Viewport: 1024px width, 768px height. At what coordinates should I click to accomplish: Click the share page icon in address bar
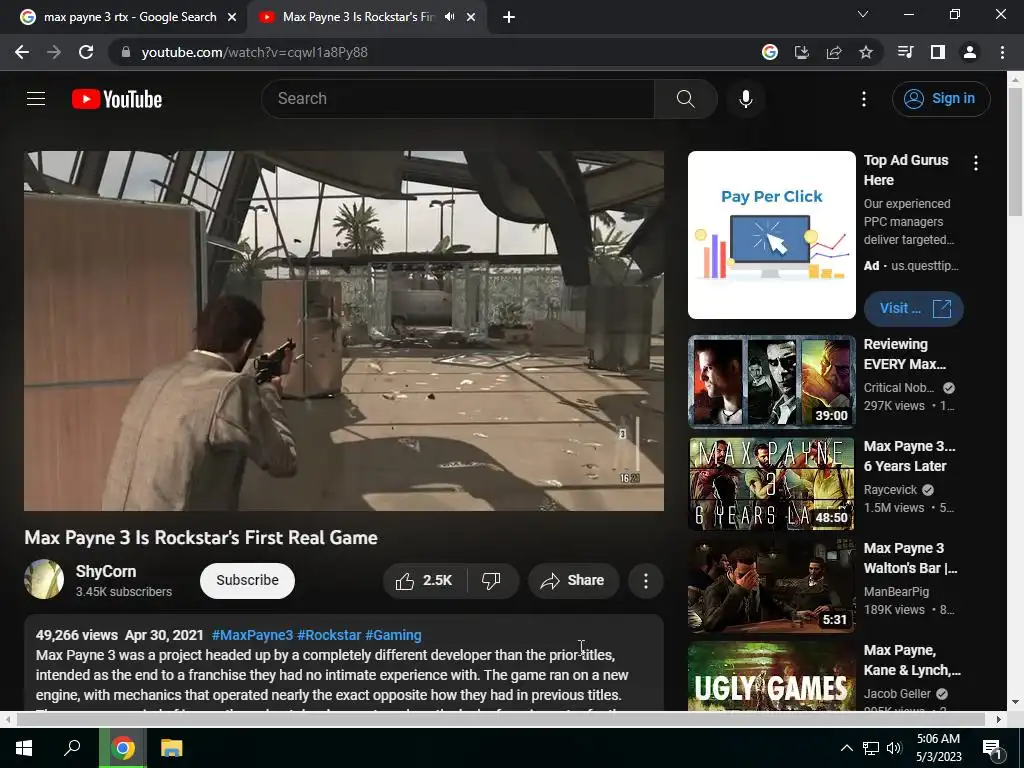coord(834,52)
